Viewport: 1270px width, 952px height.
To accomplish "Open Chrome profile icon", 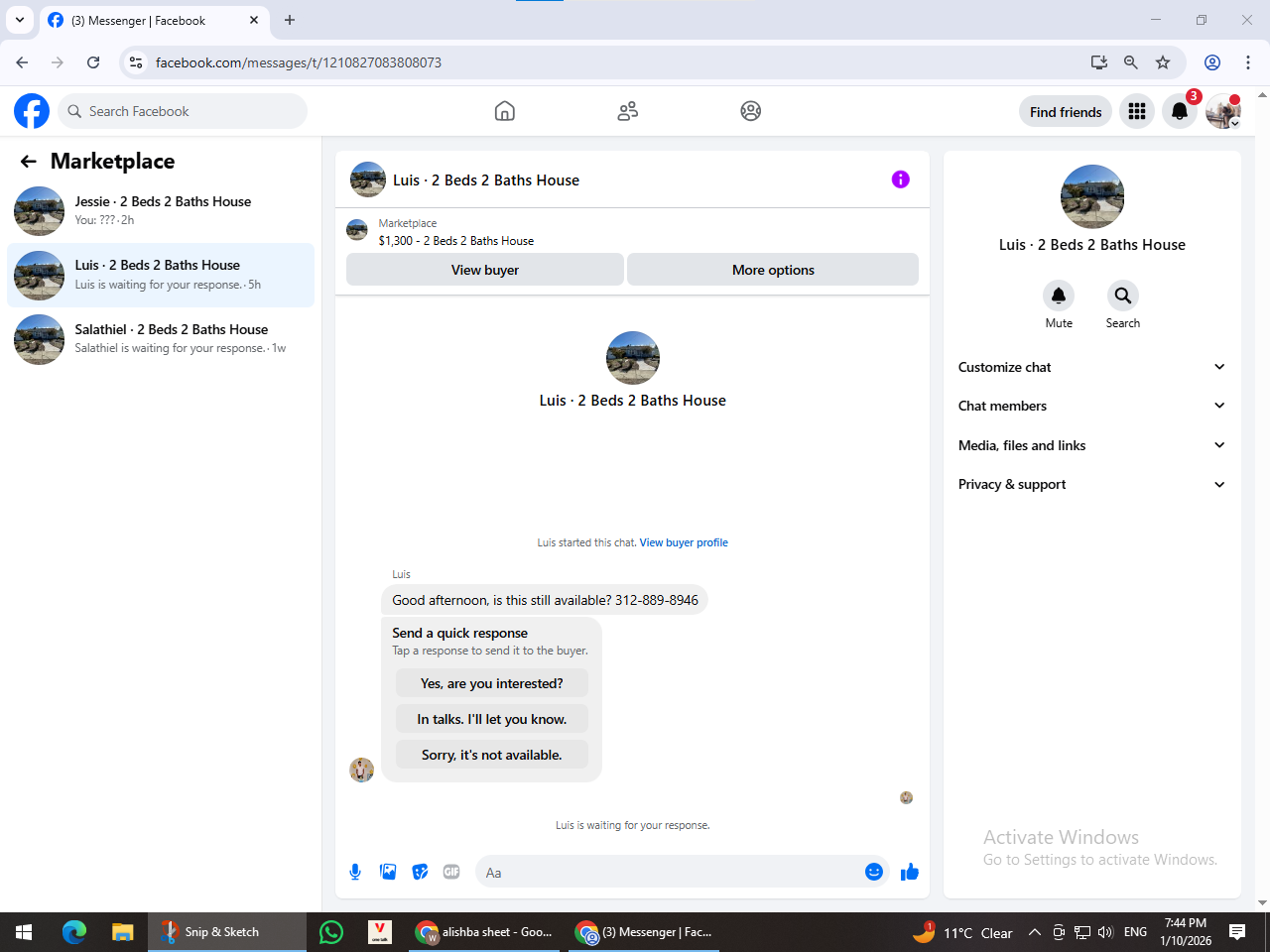I will [x=1212, y=62].
